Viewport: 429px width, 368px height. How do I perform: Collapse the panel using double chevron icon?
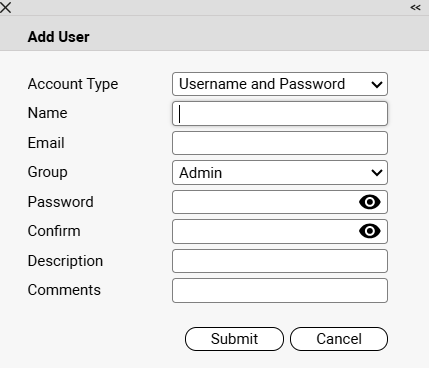[415, 7]
